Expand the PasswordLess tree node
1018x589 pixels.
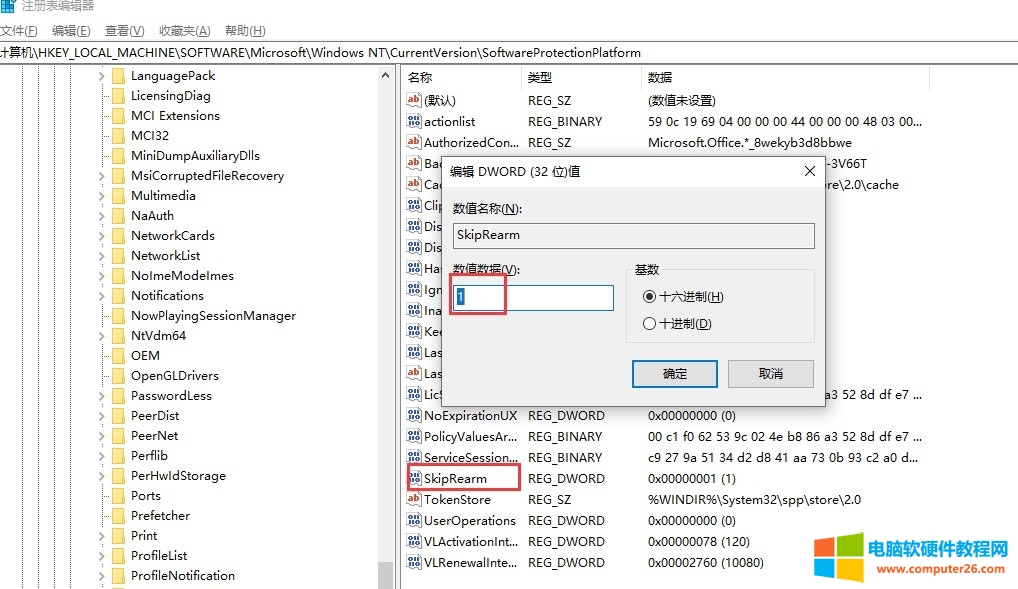coord(101,396)
